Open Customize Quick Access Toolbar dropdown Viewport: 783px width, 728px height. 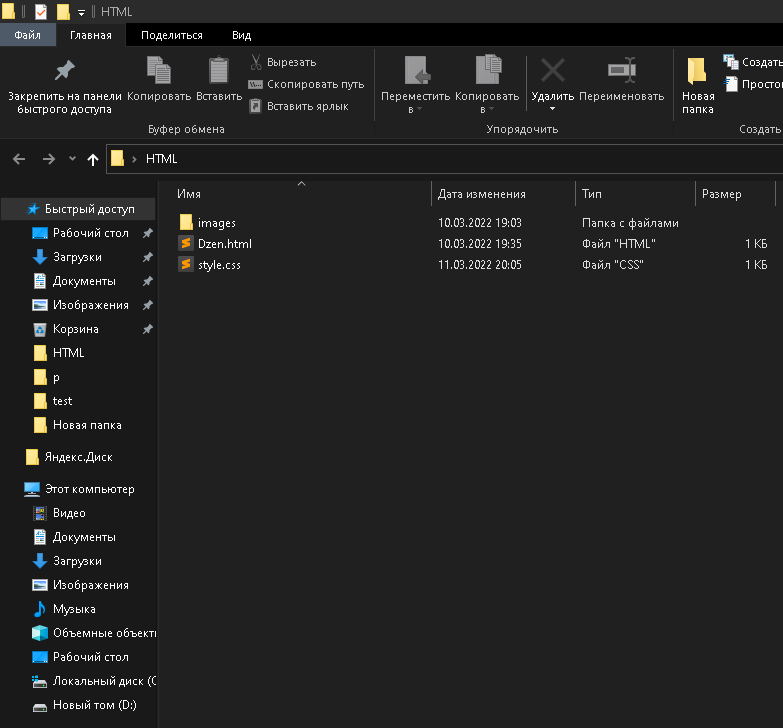(81, 13)
